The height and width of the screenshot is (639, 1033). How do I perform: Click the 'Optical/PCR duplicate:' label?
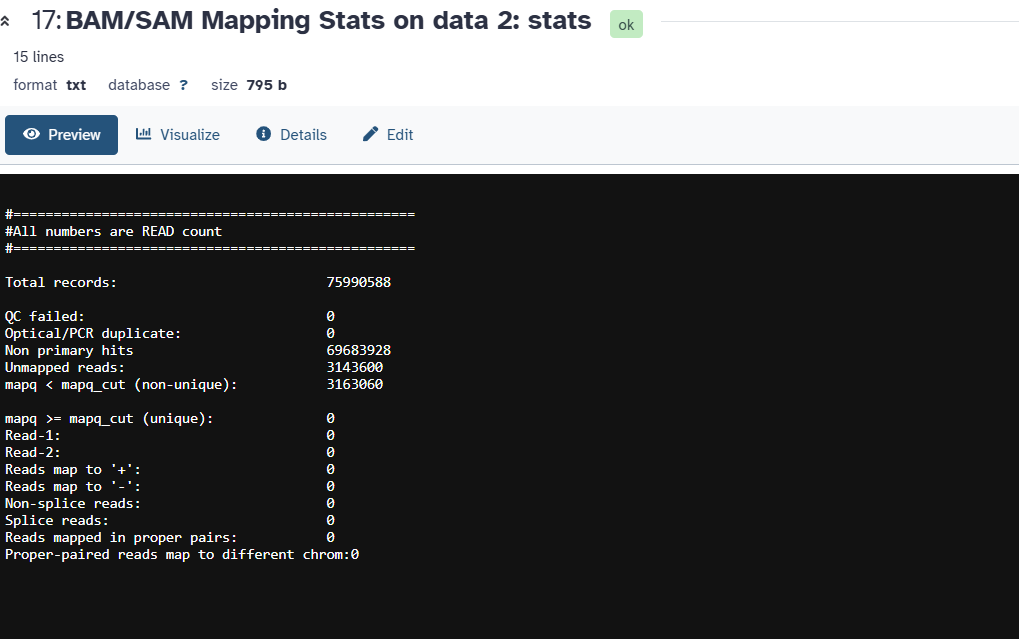[93, 333]
